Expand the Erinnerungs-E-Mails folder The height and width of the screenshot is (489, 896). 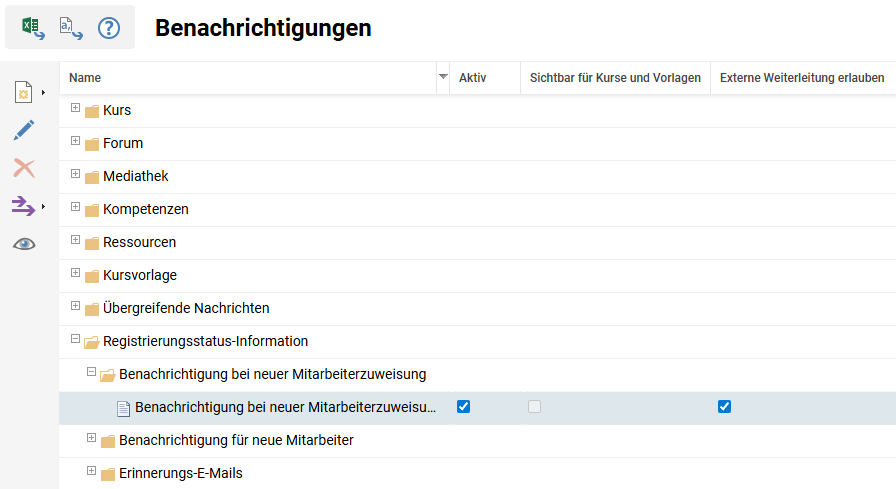tap(91, 471)
